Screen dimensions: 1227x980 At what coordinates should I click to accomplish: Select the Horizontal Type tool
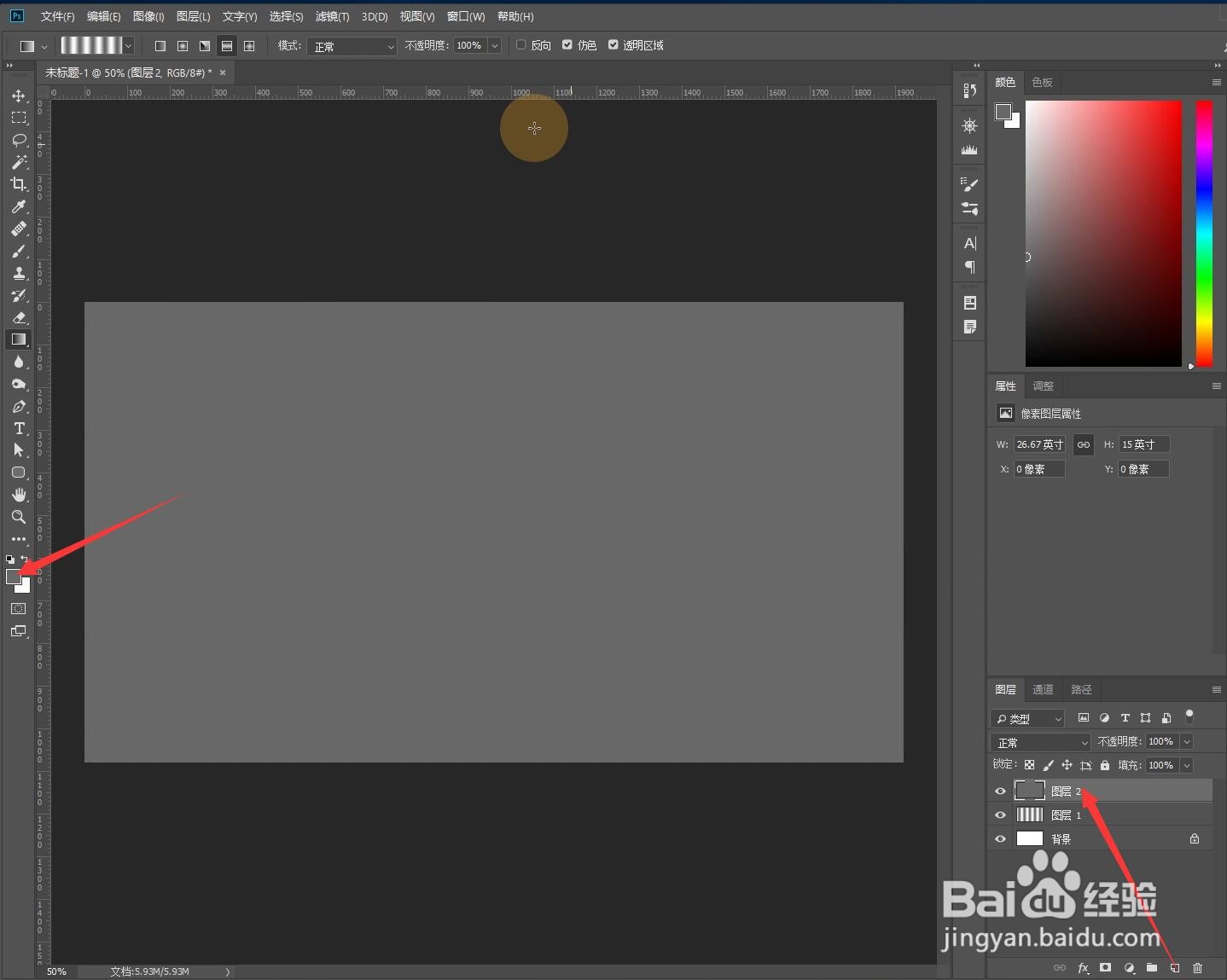(19, 428)
